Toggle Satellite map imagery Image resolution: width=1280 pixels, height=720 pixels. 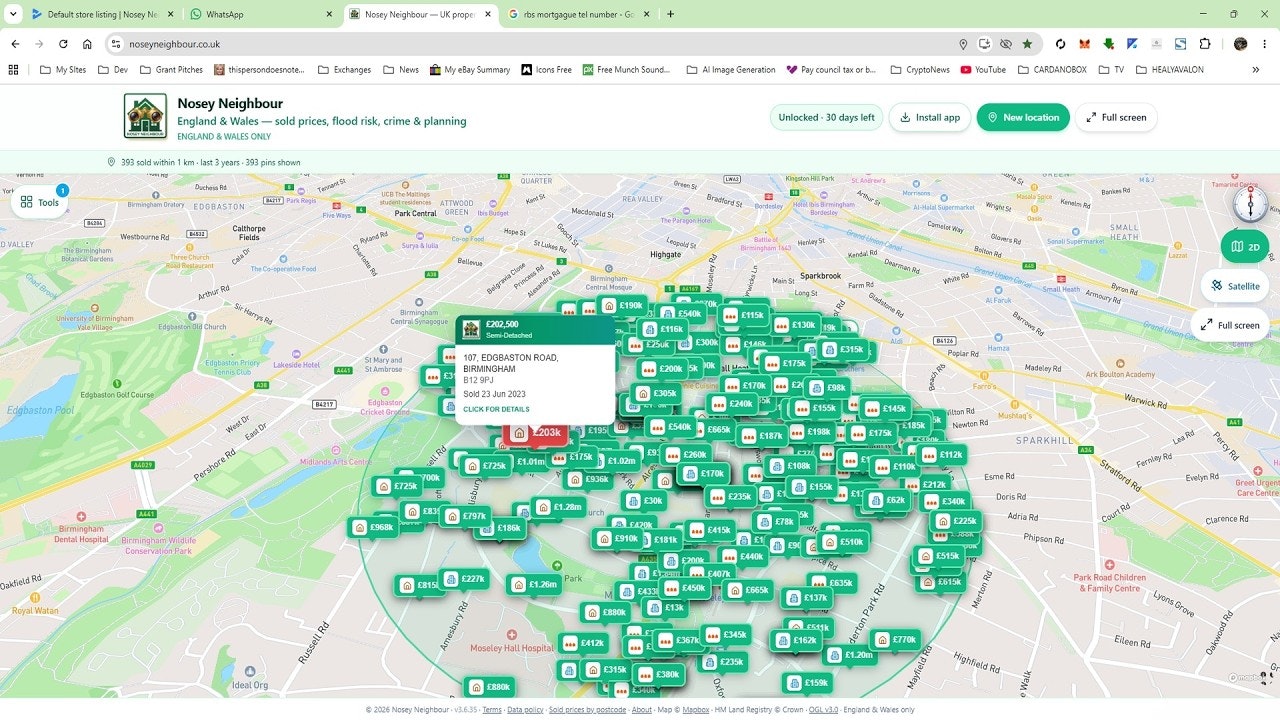(1235, 286)
